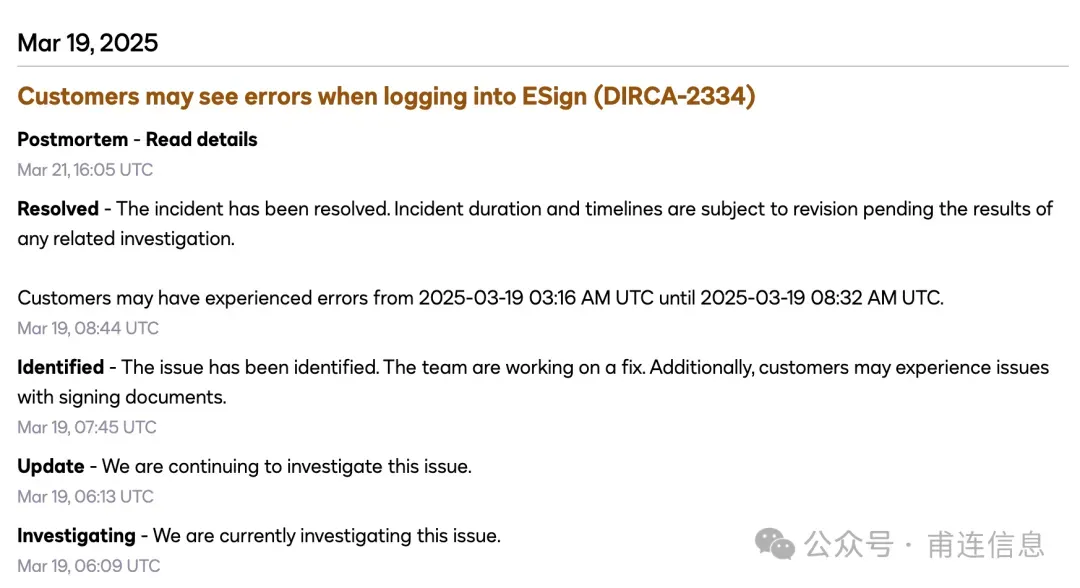Select the bold "Update" status label

pyautogui.click(x=51, y=466)
